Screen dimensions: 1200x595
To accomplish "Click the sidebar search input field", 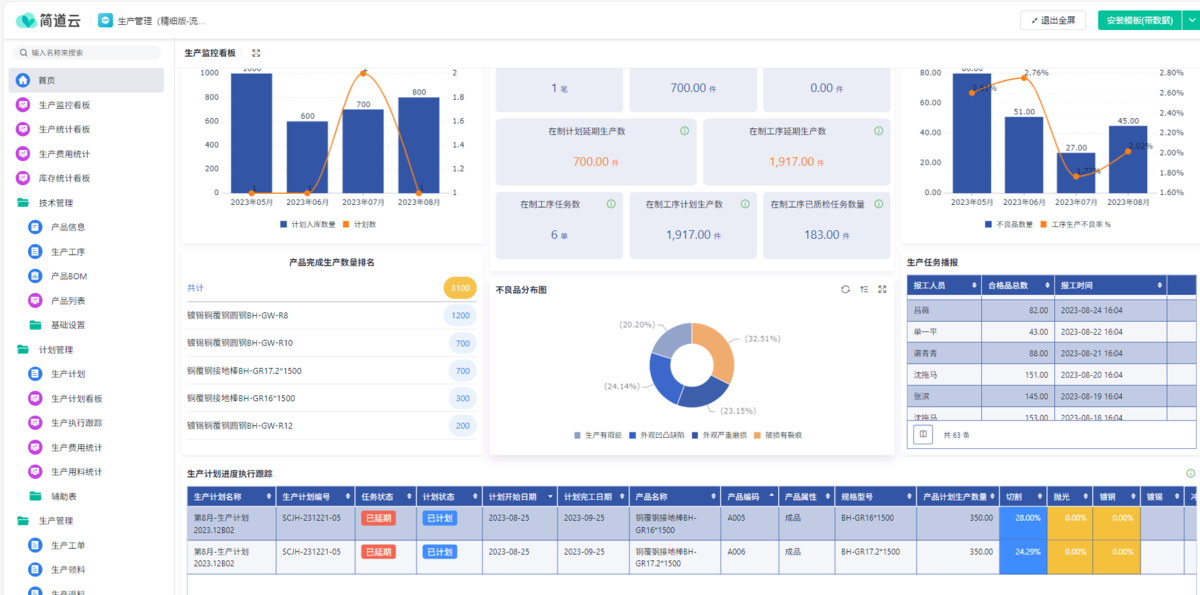I will (x=88, y=52).
